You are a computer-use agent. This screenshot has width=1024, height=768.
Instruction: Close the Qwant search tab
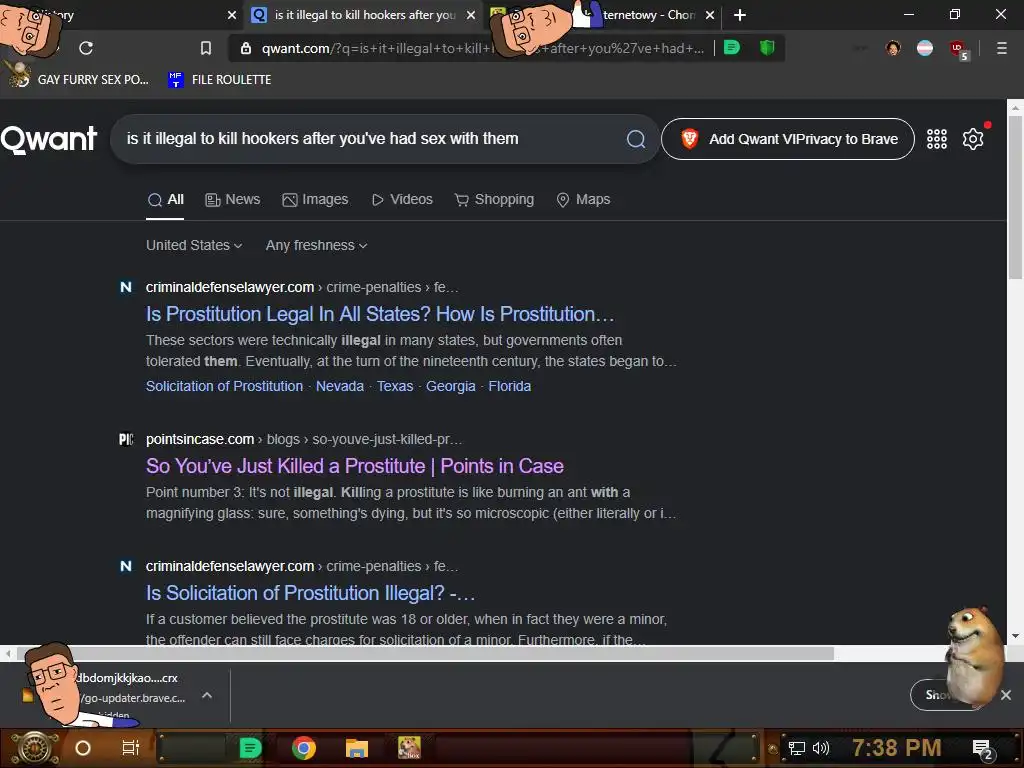[x=471, y=15]
